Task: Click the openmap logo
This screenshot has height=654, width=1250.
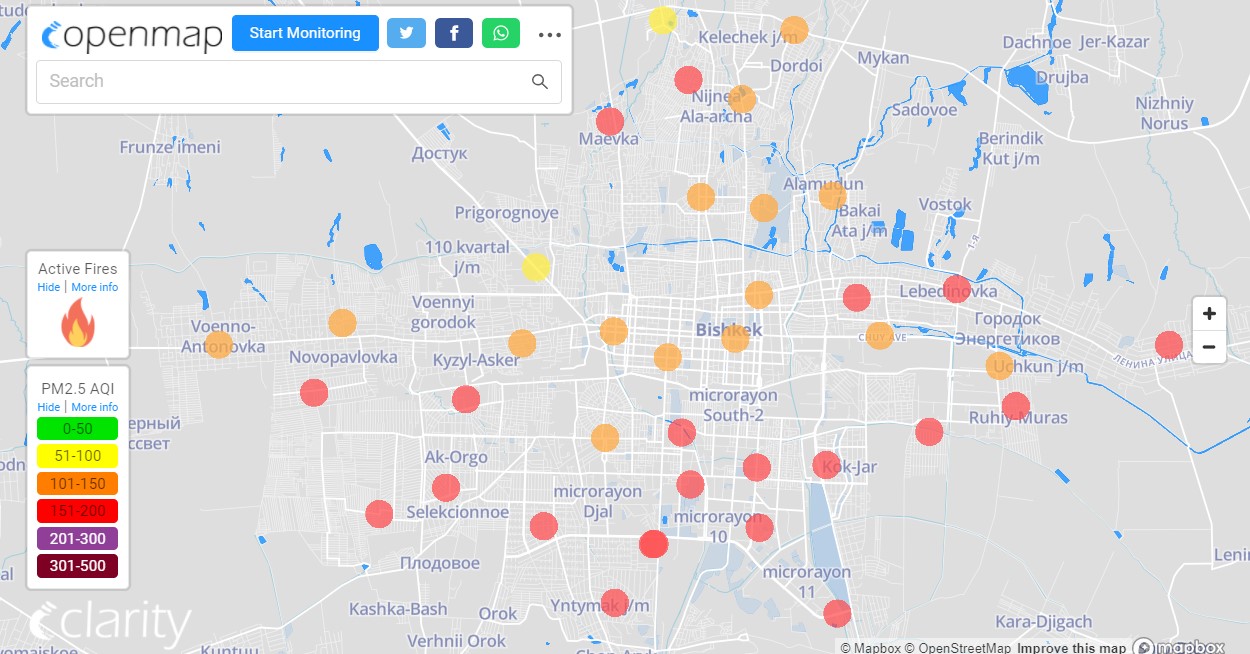Action: 132,35
